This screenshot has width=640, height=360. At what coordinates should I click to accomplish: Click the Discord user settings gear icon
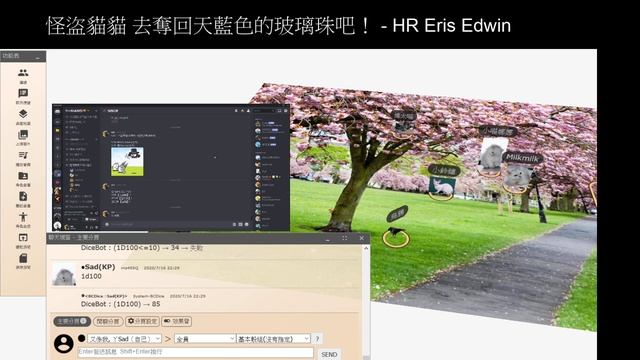(97, 227)
